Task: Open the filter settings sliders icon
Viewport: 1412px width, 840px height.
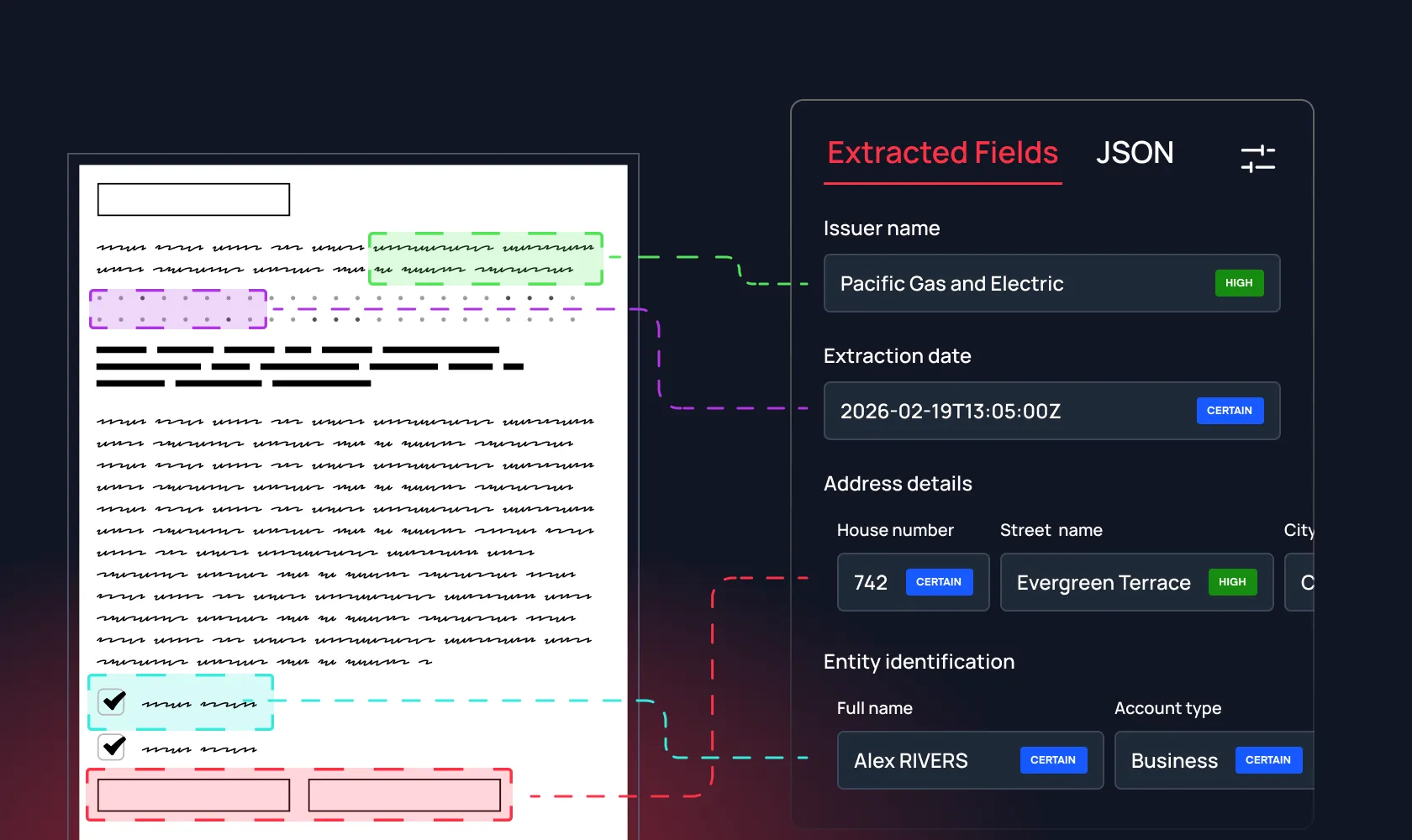Action: coord(1258,158)
